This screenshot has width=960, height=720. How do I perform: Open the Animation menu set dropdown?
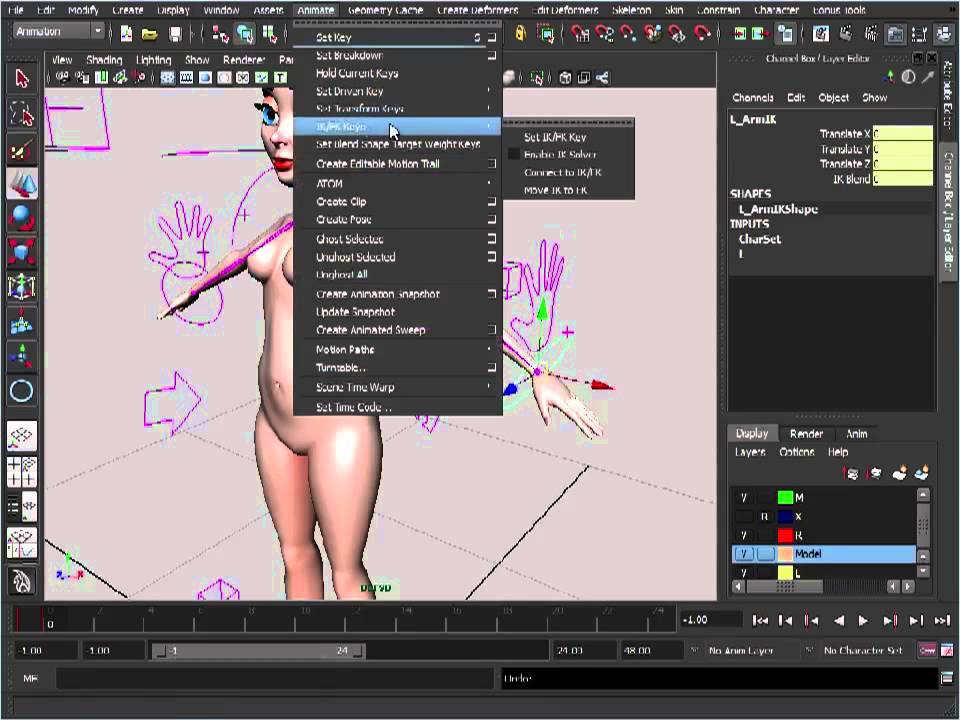(59, 31)
